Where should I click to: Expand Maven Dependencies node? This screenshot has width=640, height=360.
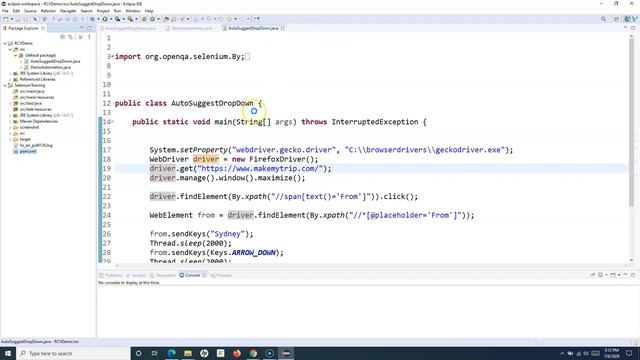(10, 121)
